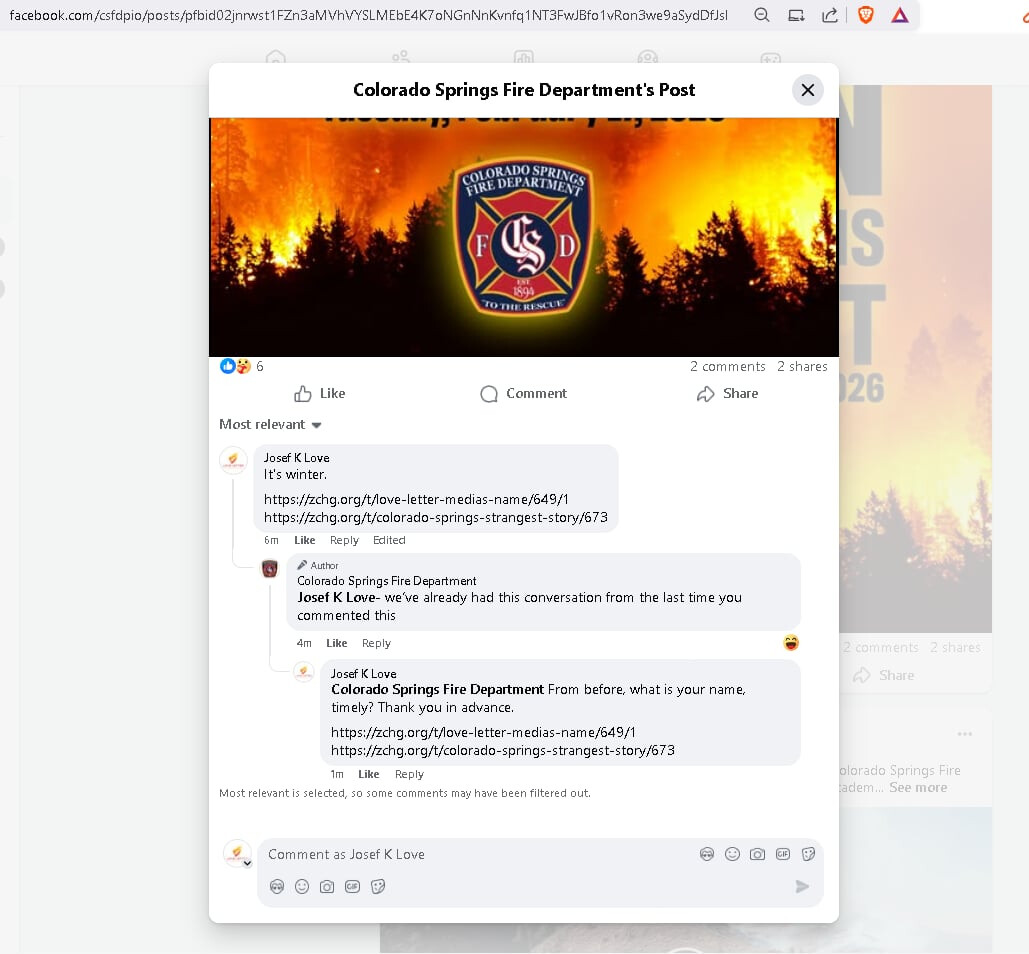Click the Share action on the post

click(x=727, y=393)
